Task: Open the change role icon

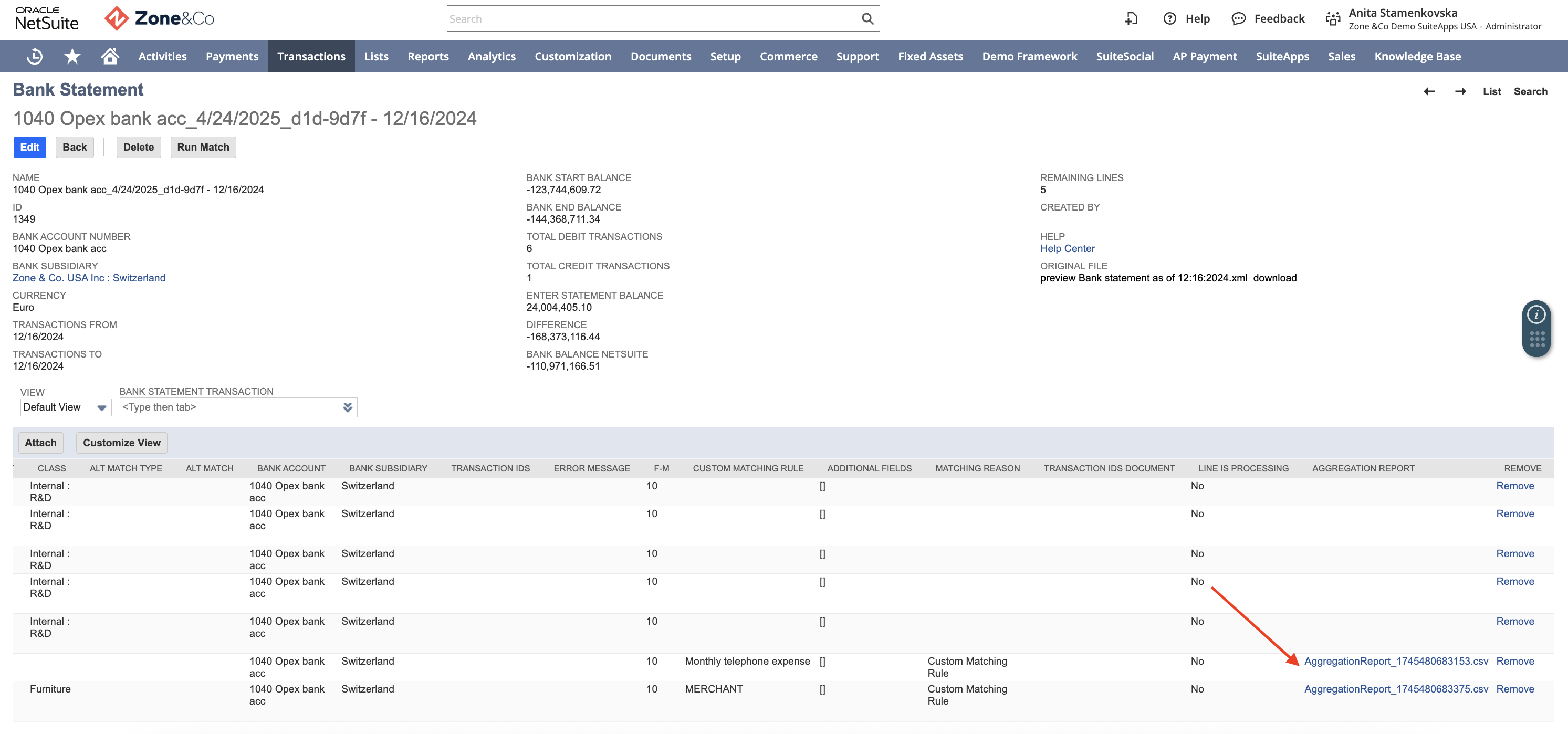Action: 1332,19
